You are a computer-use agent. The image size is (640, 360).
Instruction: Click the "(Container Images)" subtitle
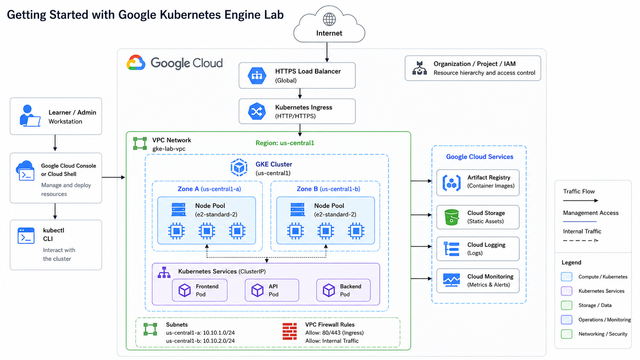click(491, 186)
